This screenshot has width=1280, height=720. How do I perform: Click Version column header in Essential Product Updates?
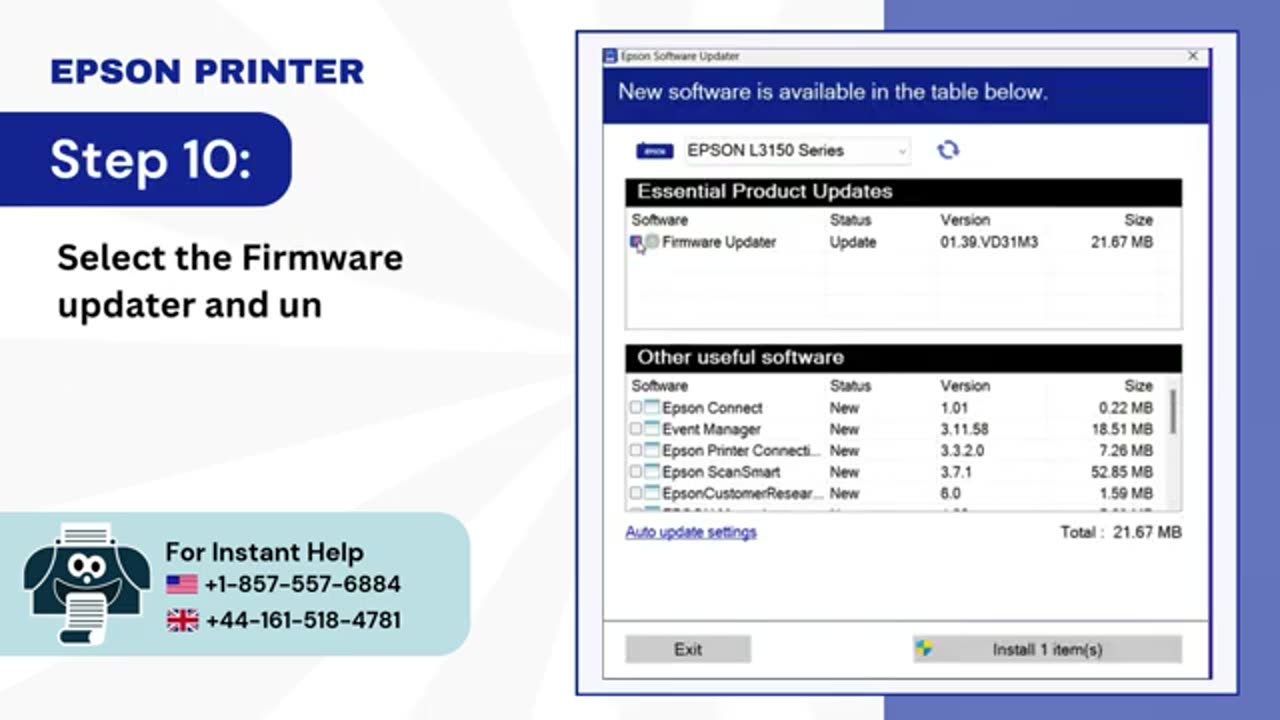(965, 220)
